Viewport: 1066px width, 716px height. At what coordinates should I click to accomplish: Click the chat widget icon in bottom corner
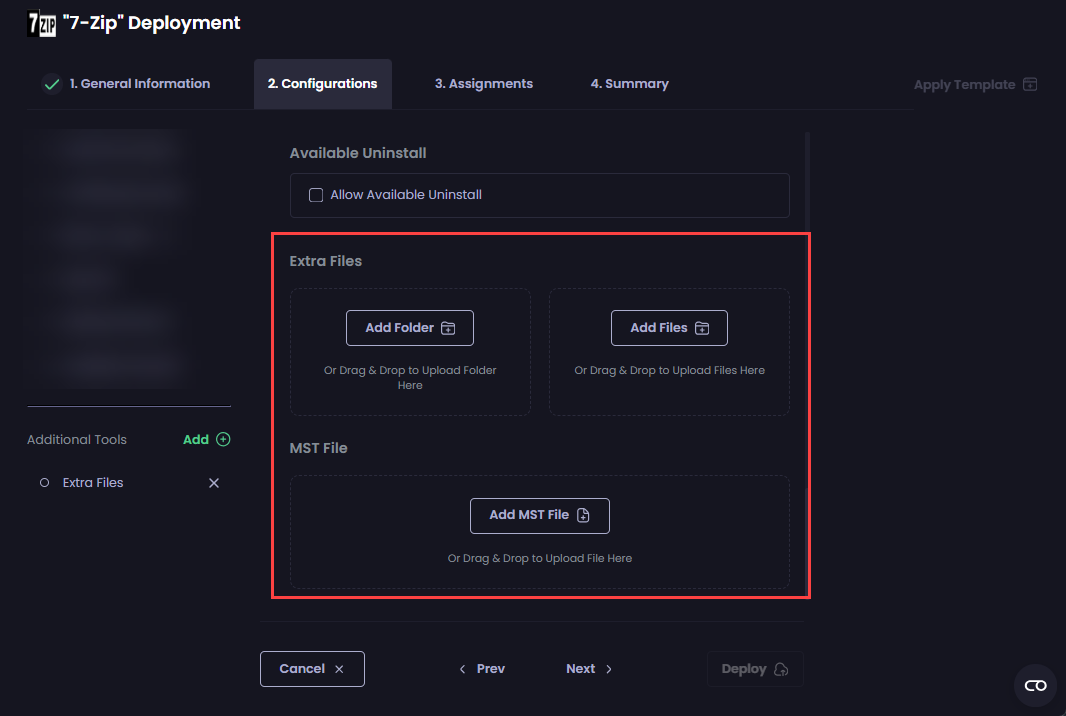point(1035,685)
